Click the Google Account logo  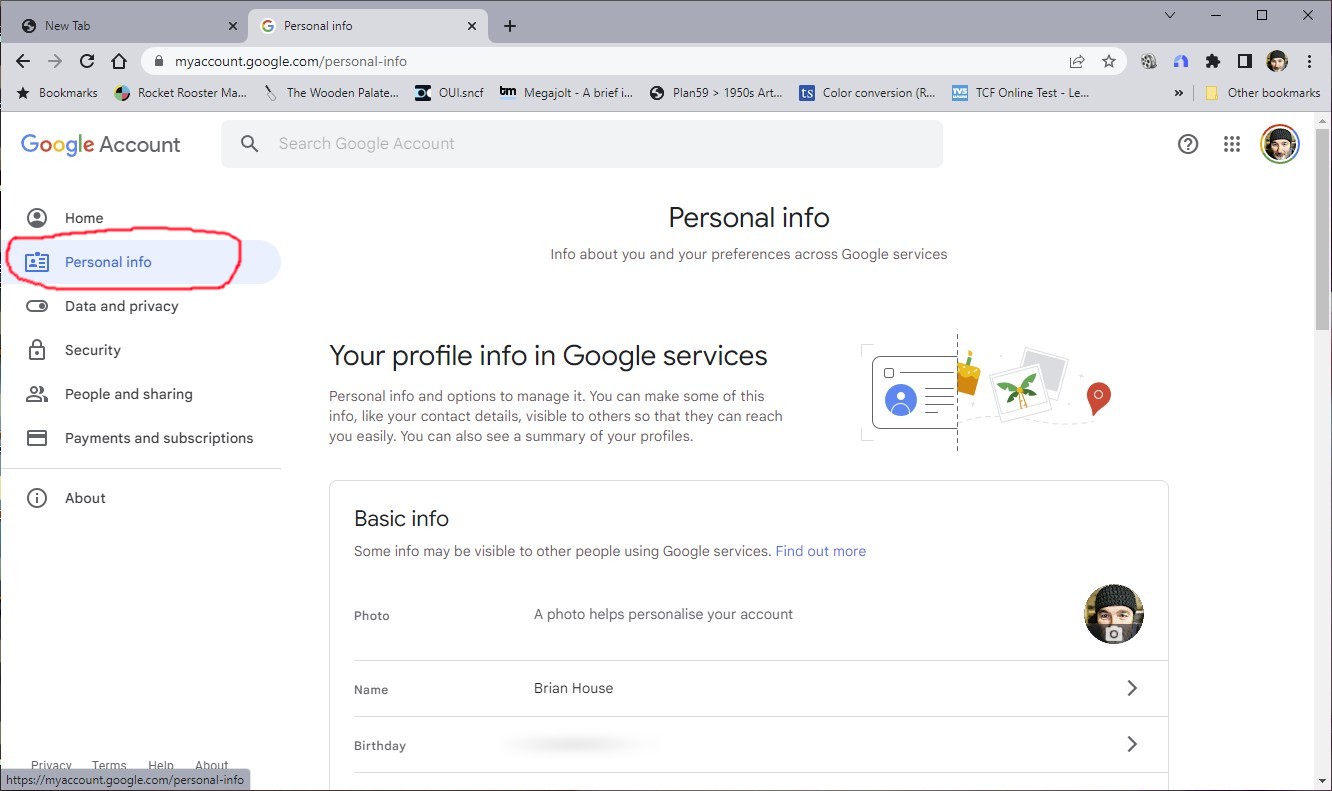(x=100, y=144)
